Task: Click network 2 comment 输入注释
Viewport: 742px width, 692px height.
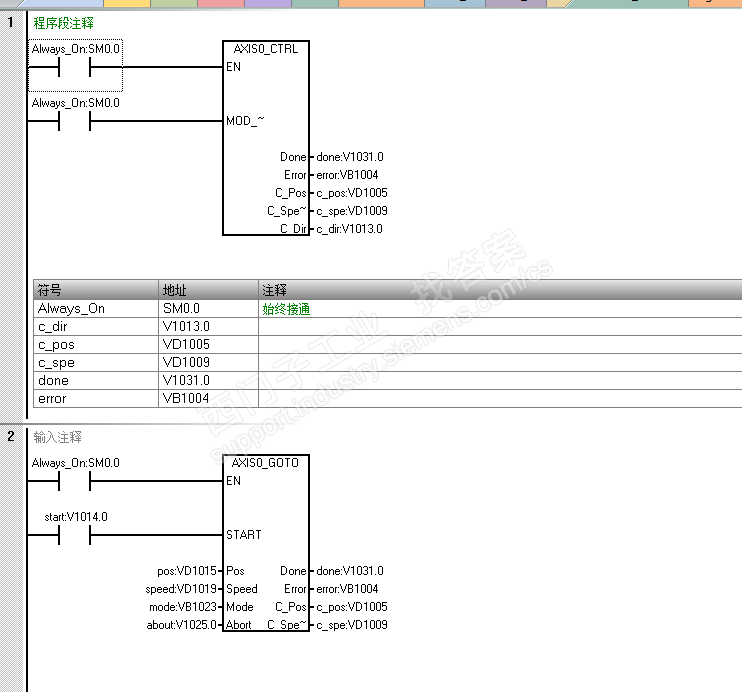Action: [58, 437]
